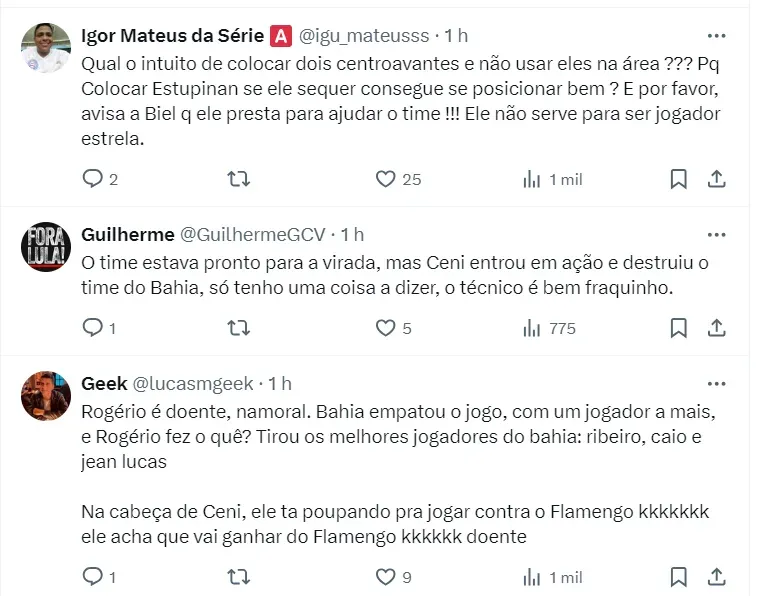Viewport: 765px width, 596px height.
Task: Click Geek's profile avatar
Action: [46, 396]
